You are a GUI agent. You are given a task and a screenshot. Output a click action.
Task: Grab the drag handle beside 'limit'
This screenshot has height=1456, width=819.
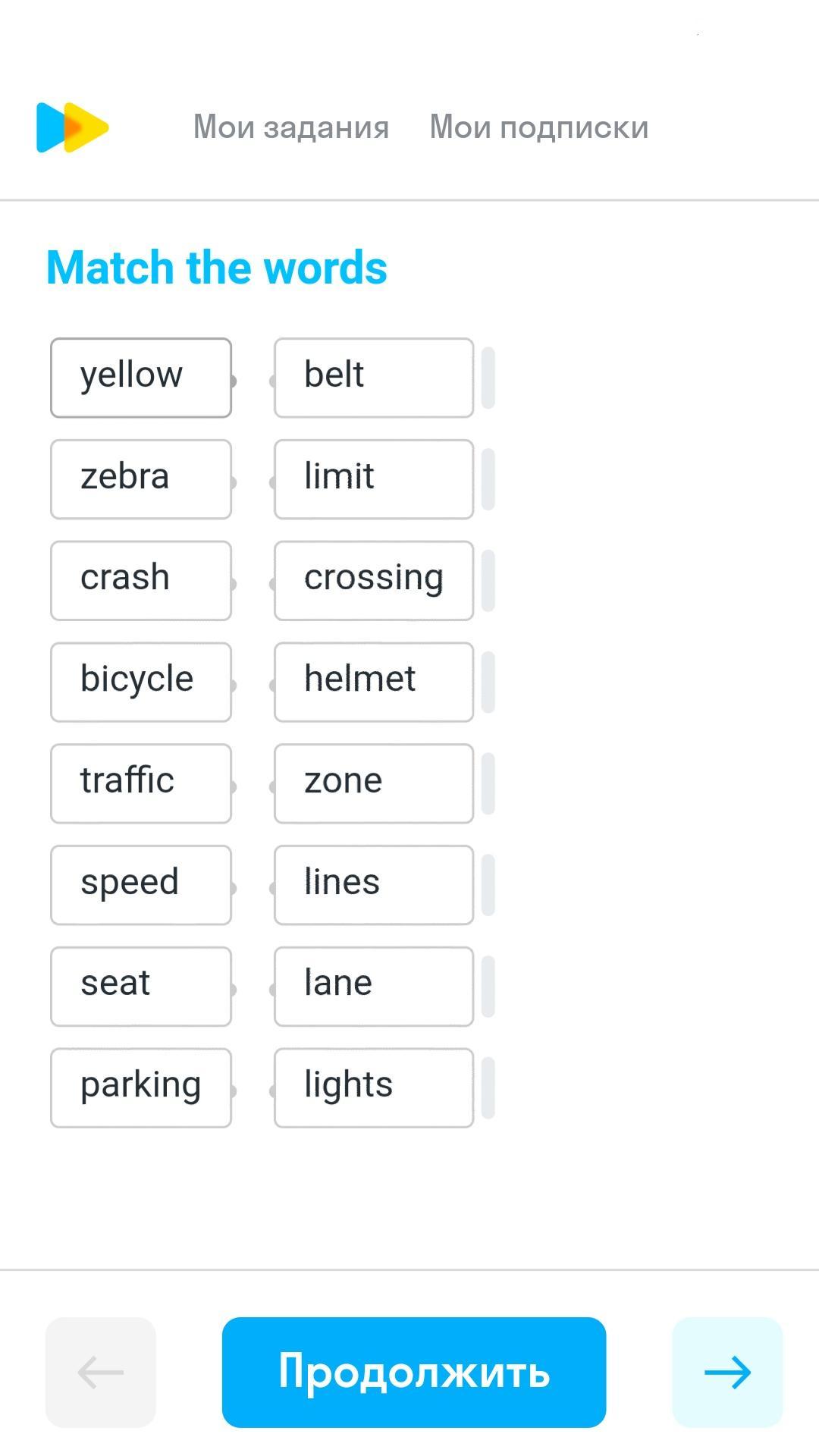click(488, 479)
